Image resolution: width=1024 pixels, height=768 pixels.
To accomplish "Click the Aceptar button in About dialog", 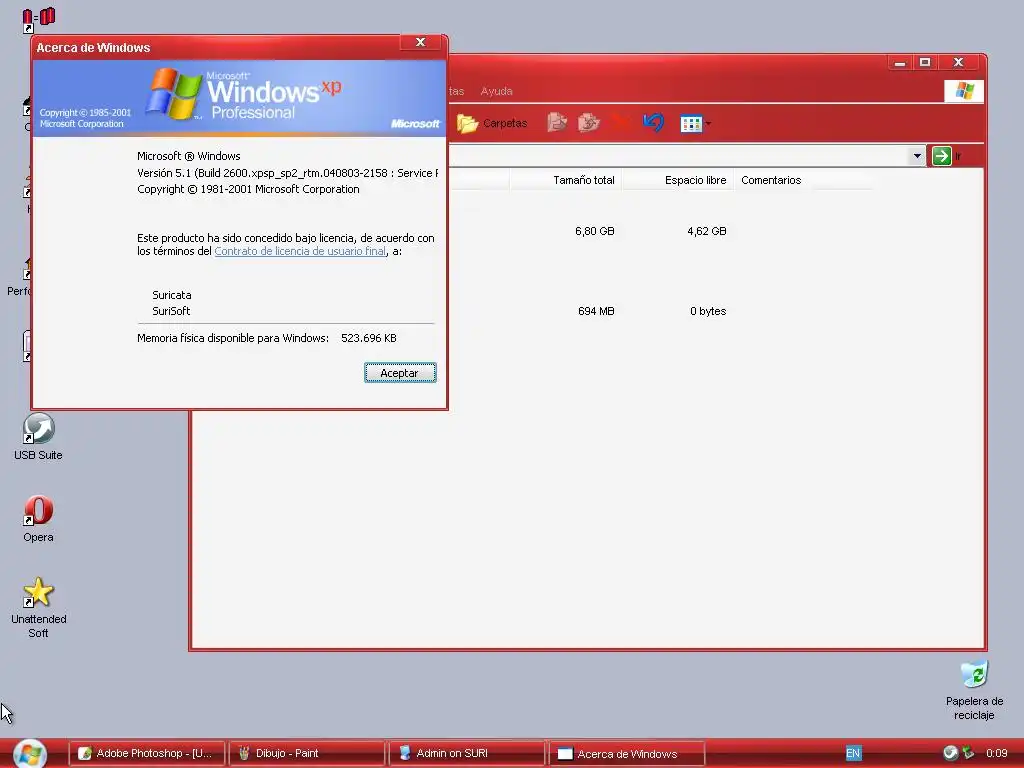I will [x=400, y=372].
